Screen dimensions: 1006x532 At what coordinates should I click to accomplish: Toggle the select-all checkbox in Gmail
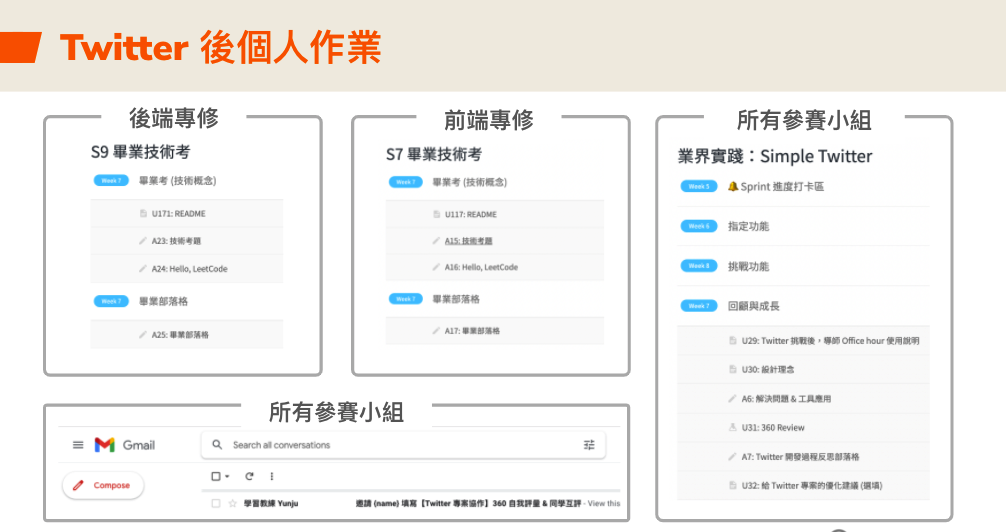(216, 477)
